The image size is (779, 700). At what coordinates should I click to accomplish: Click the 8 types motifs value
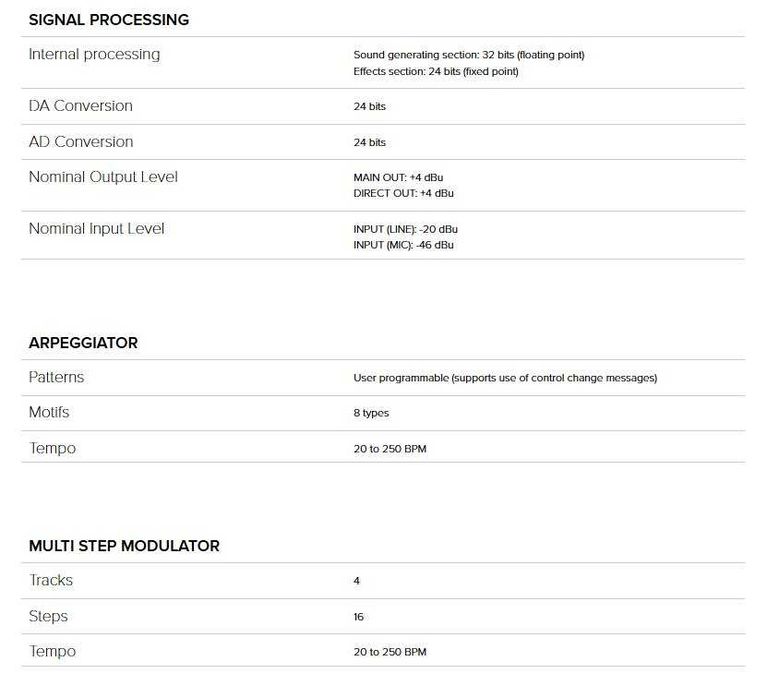371,413
